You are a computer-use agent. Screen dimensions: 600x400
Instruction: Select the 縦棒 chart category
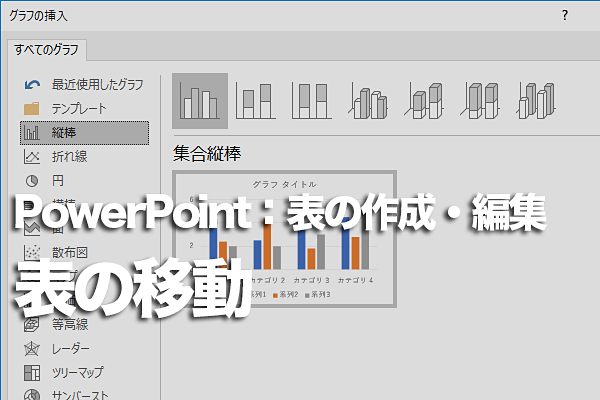point(84,133)
